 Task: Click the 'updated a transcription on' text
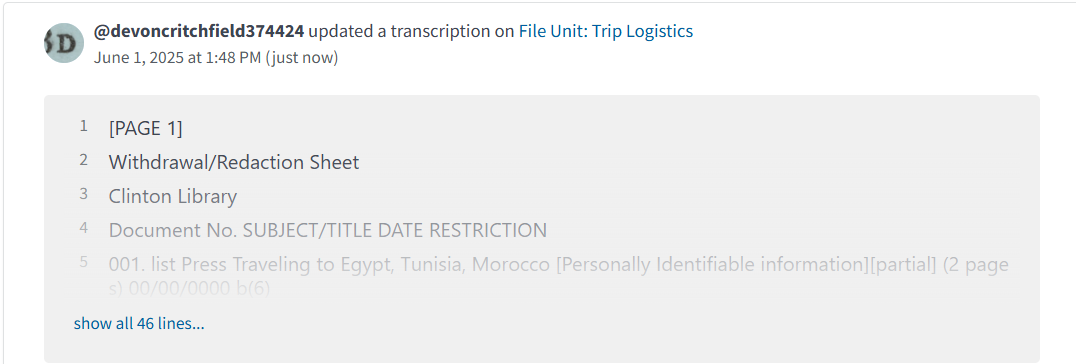[412, 31]
